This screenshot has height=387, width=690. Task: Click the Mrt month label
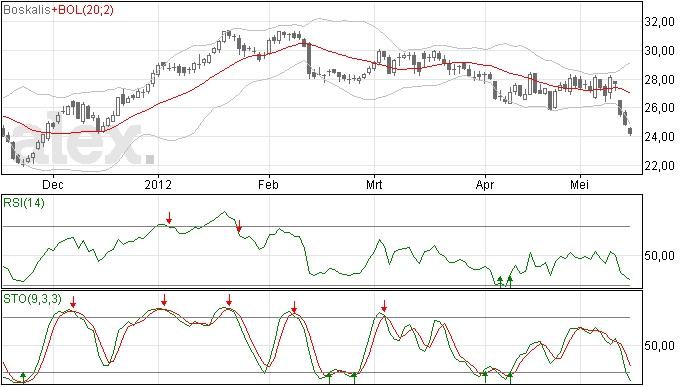coord(374,185)
